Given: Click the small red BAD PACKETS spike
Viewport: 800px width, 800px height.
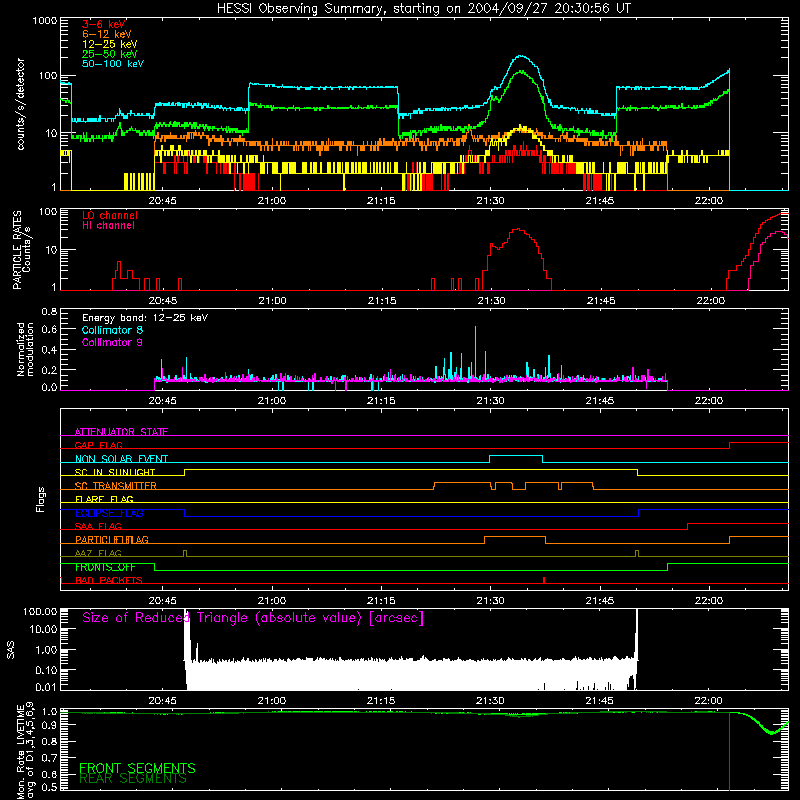Looking at the screenshot, I should (x=544, y=580).
